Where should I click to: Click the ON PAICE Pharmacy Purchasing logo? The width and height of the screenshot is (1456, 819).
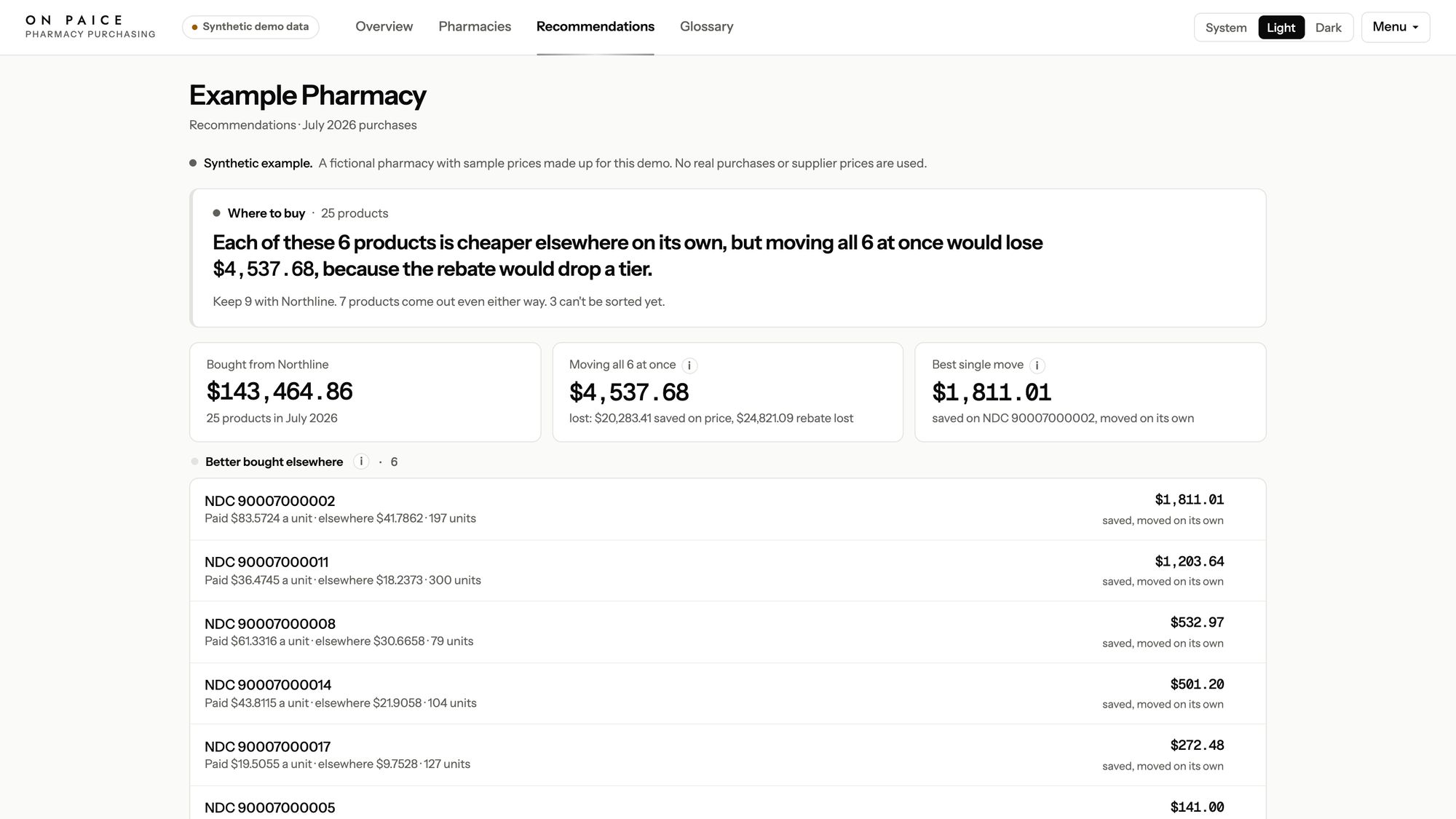coord(90,27)
